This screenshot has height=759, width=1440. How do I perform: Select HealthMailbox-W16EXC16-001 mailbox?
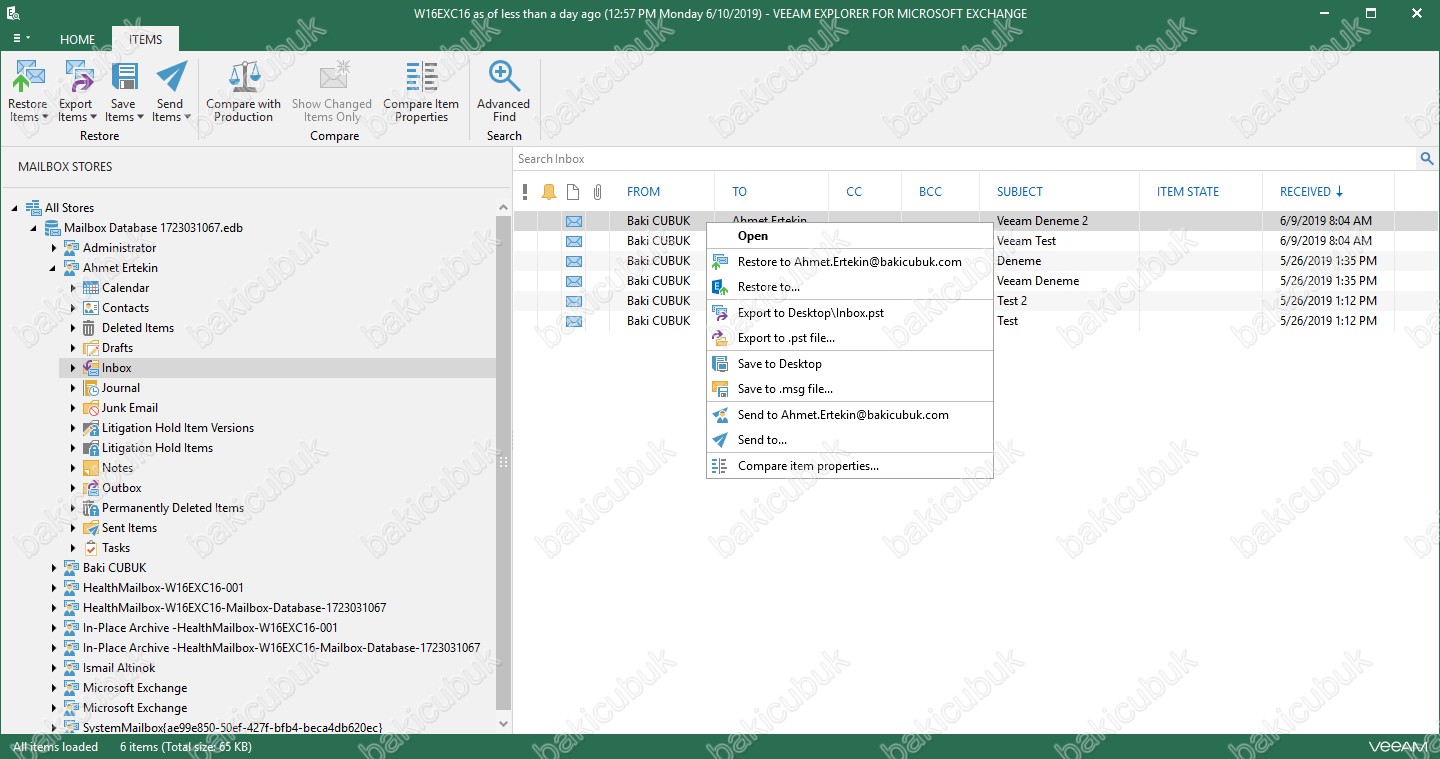pyautogui.click(x=163, y=588)
